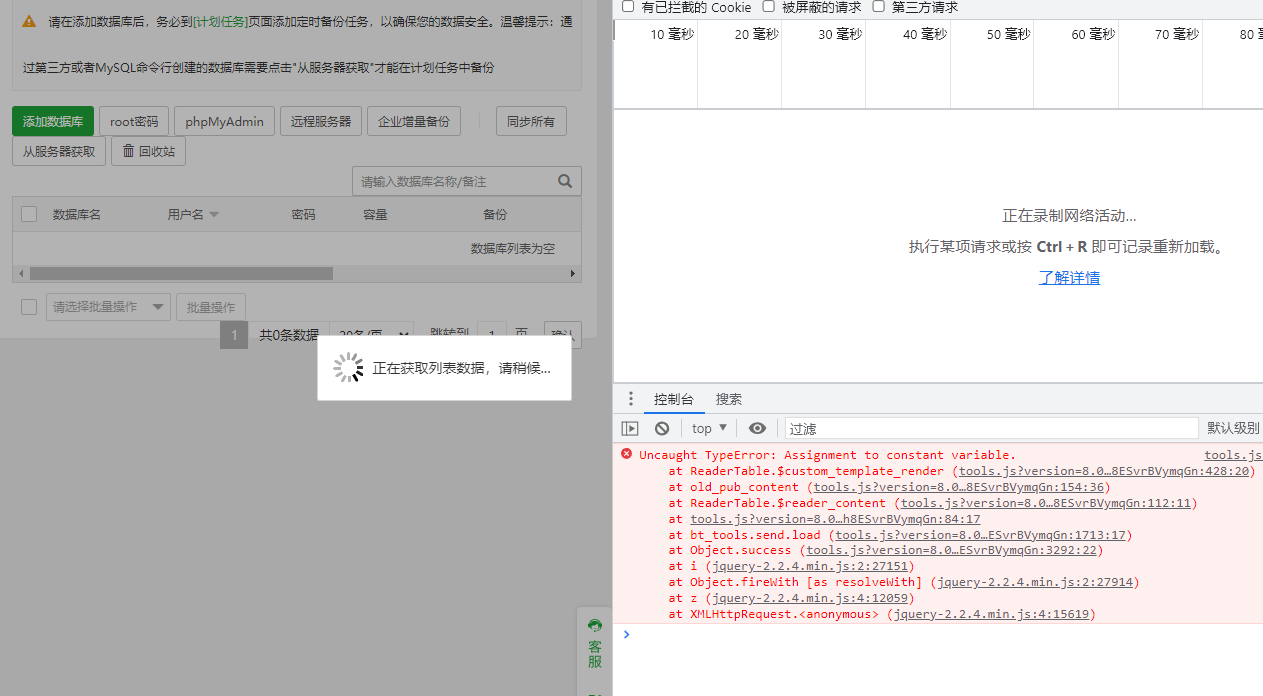Image resolution: width=1263 pixels, height=696 pixels.
Task: Click scrollbar right arrow in database table
Action: tap(574, 273)
